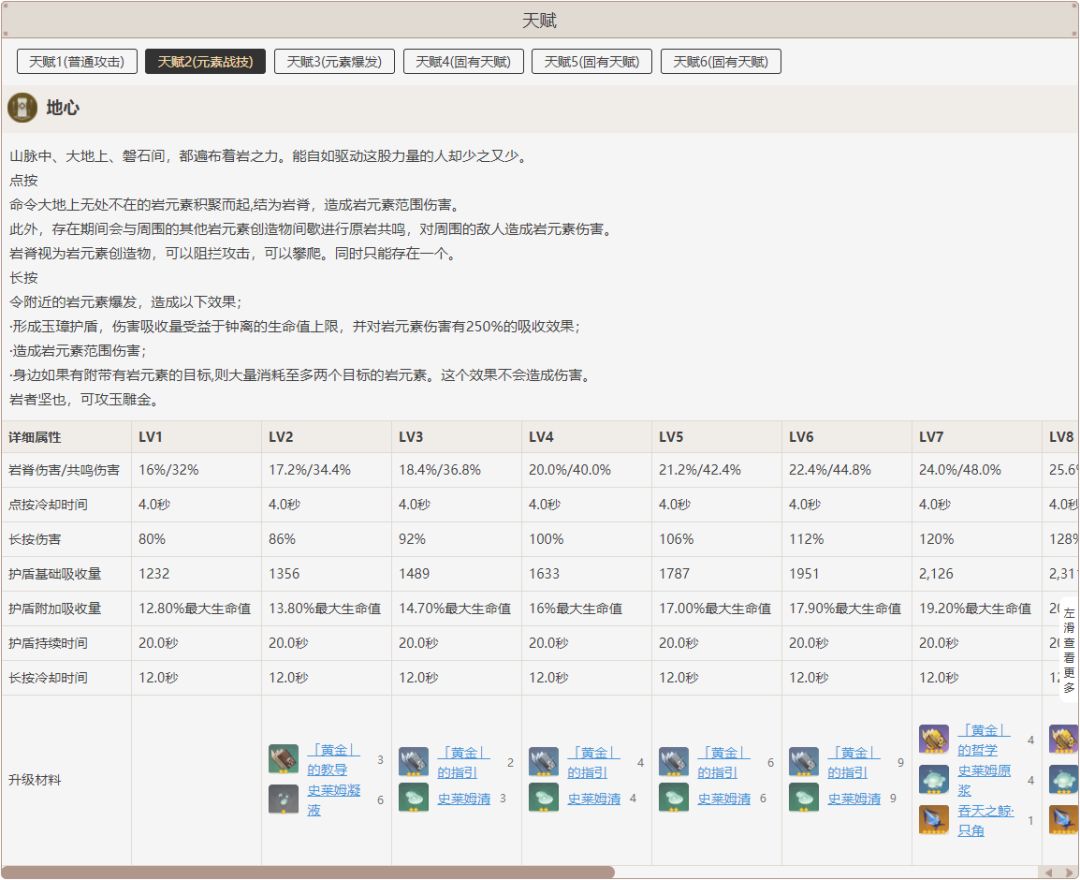Click the 护盾基础吸收量 row label
The height and width of the screenshot is (880, 1080).
54,574
